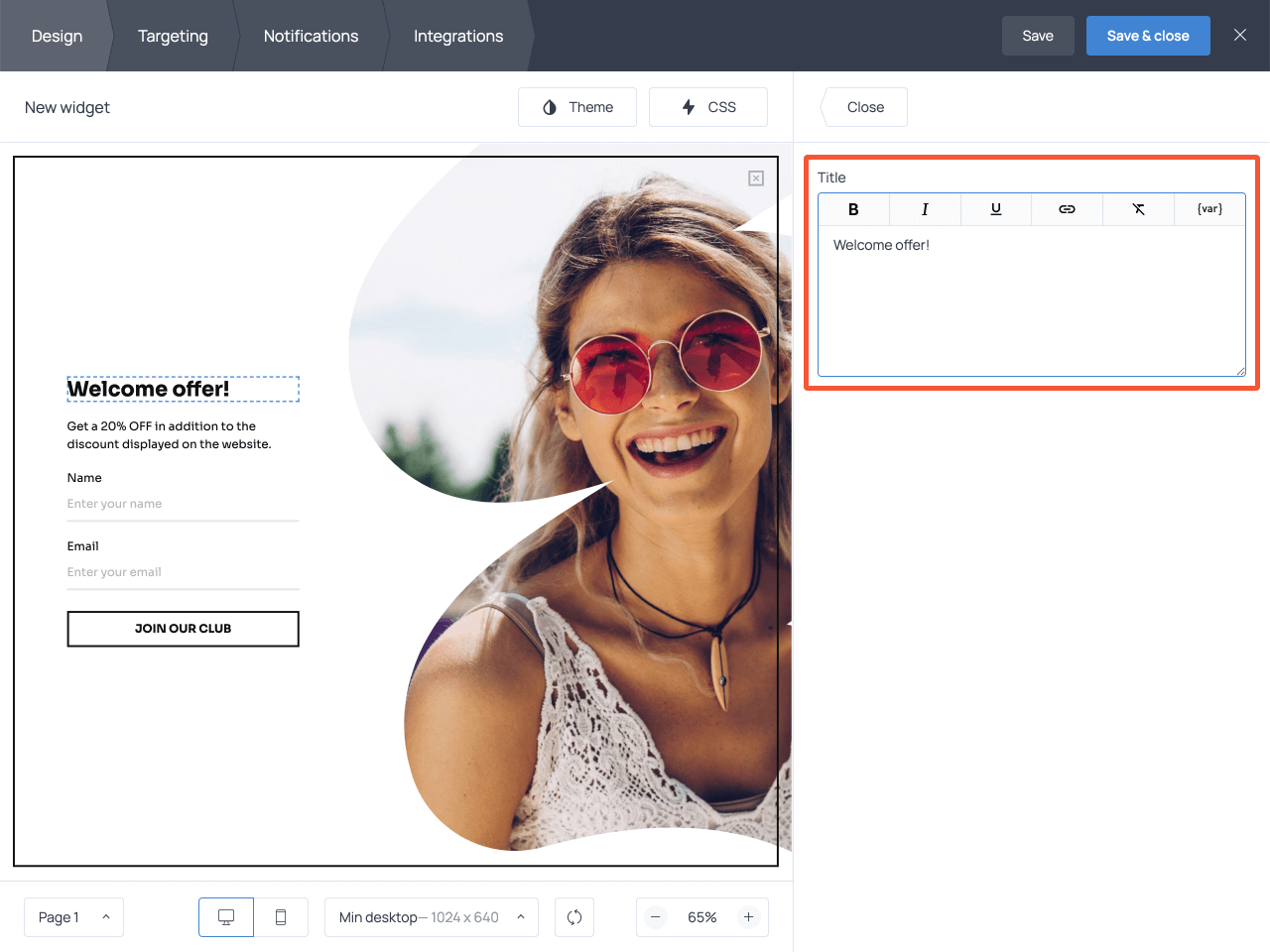This screenshot has height=952, width=1270.
Task: Open the CSS editor
Action: 707,106
